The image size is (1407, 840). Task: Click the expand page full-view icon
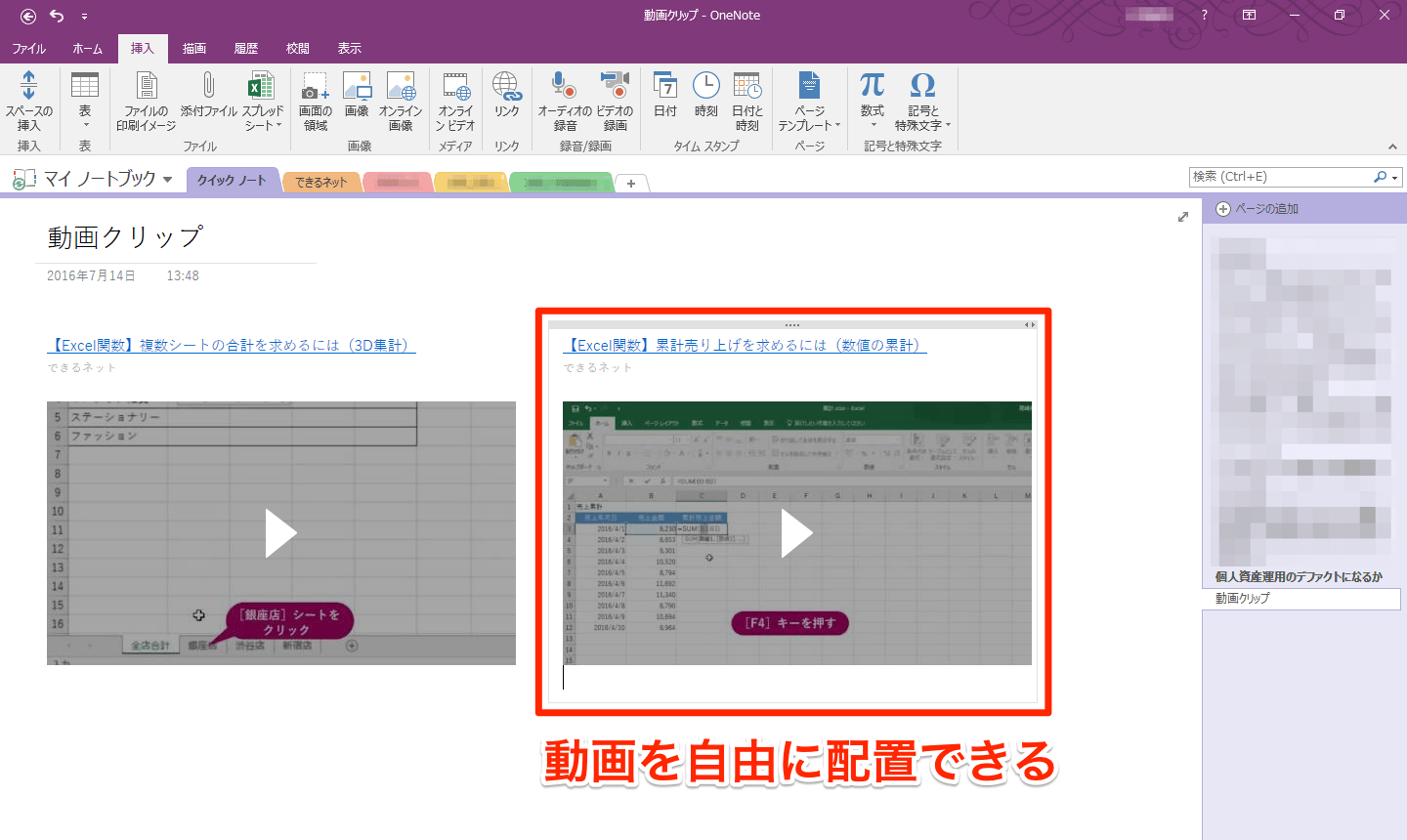(x=1183, y=217)
